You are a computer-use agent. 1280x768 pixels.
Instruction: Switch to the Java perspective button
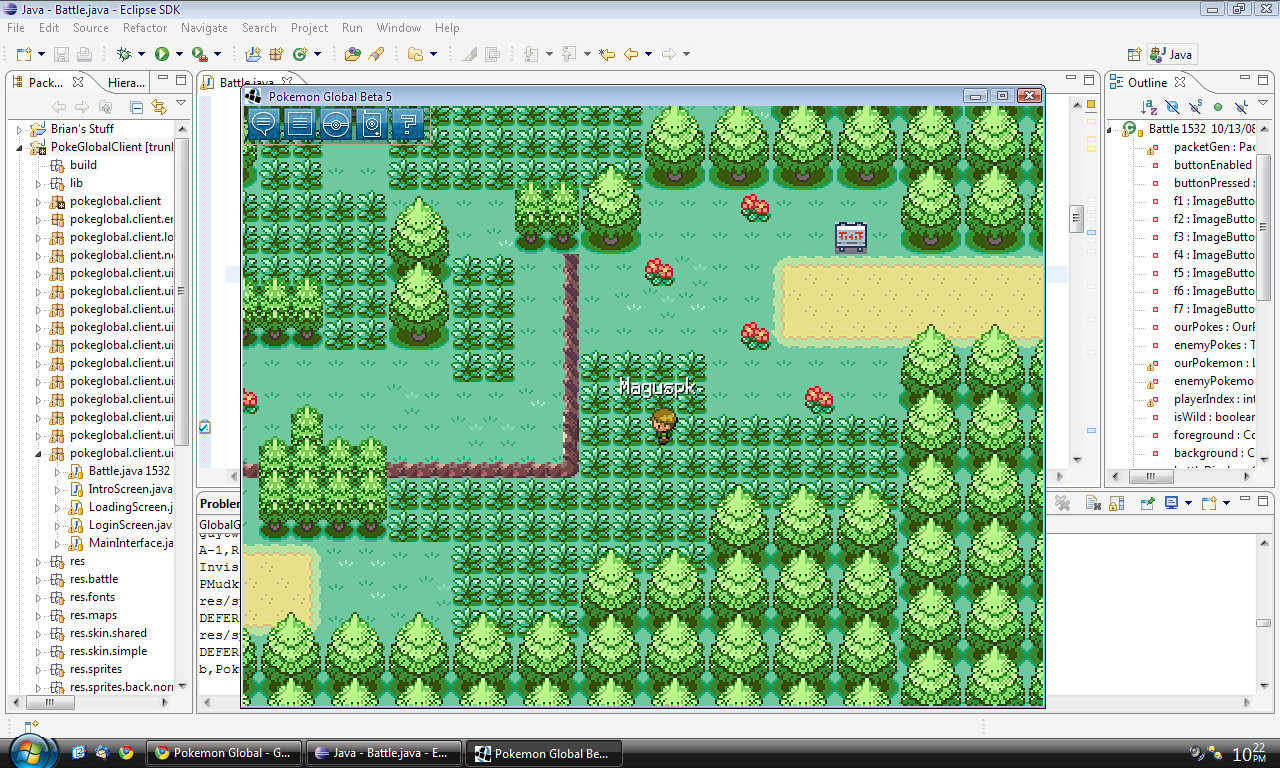coord(1172,55)
